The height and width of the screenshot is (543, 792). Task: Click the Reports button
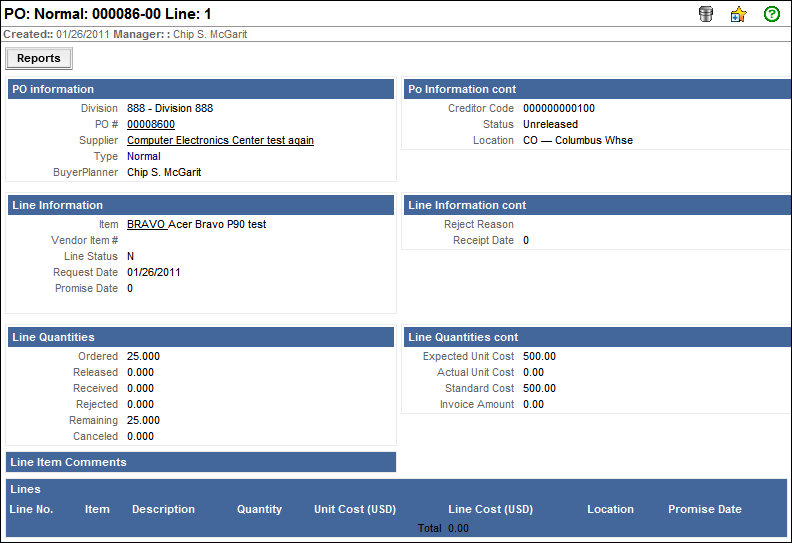39,58
